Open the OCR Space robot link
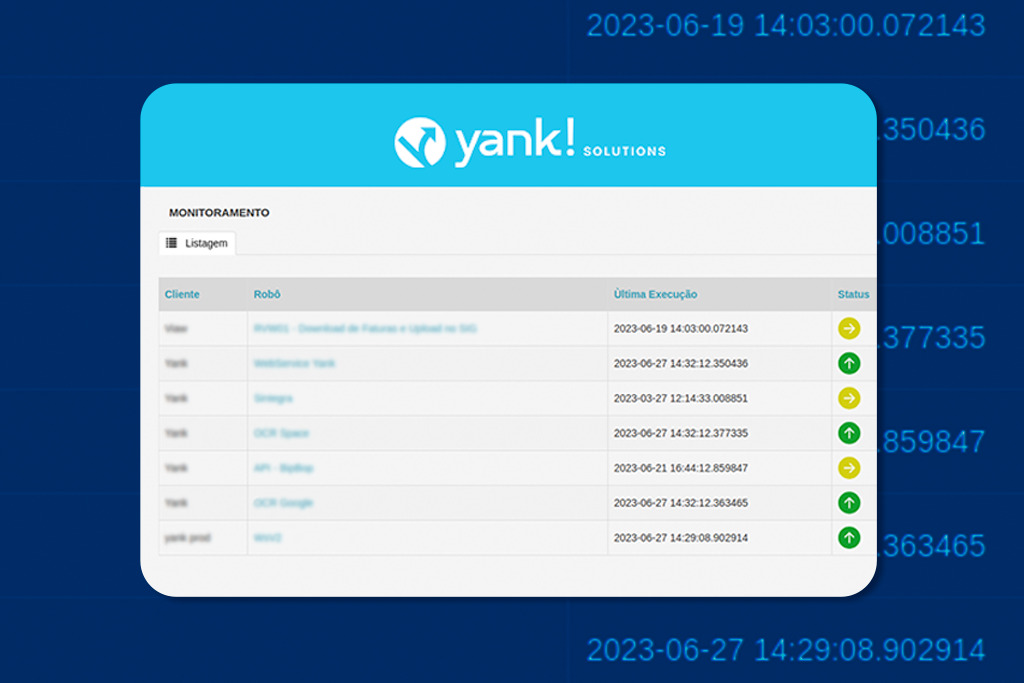This screenshot has width=1024, height=683. click(283, 433)
